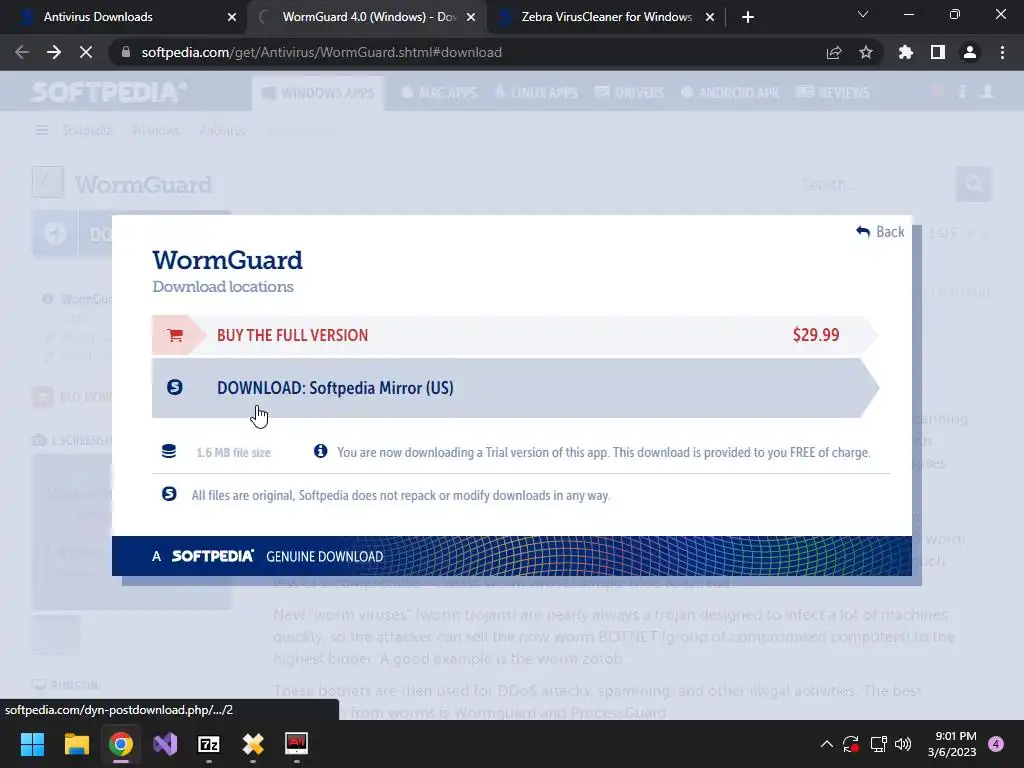Open the hamburger breadcrumb menu

pyautogui.click(x=42, y=131)
